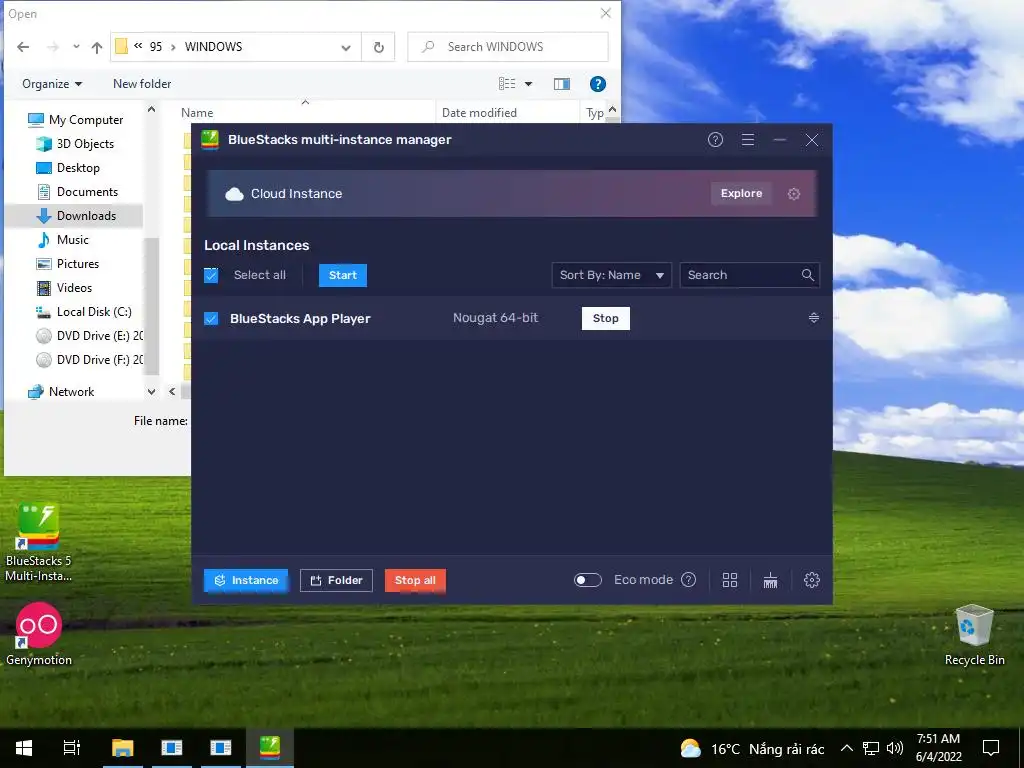Click Start button for selected instances
1024x768 pixels.
click(343, 275)
